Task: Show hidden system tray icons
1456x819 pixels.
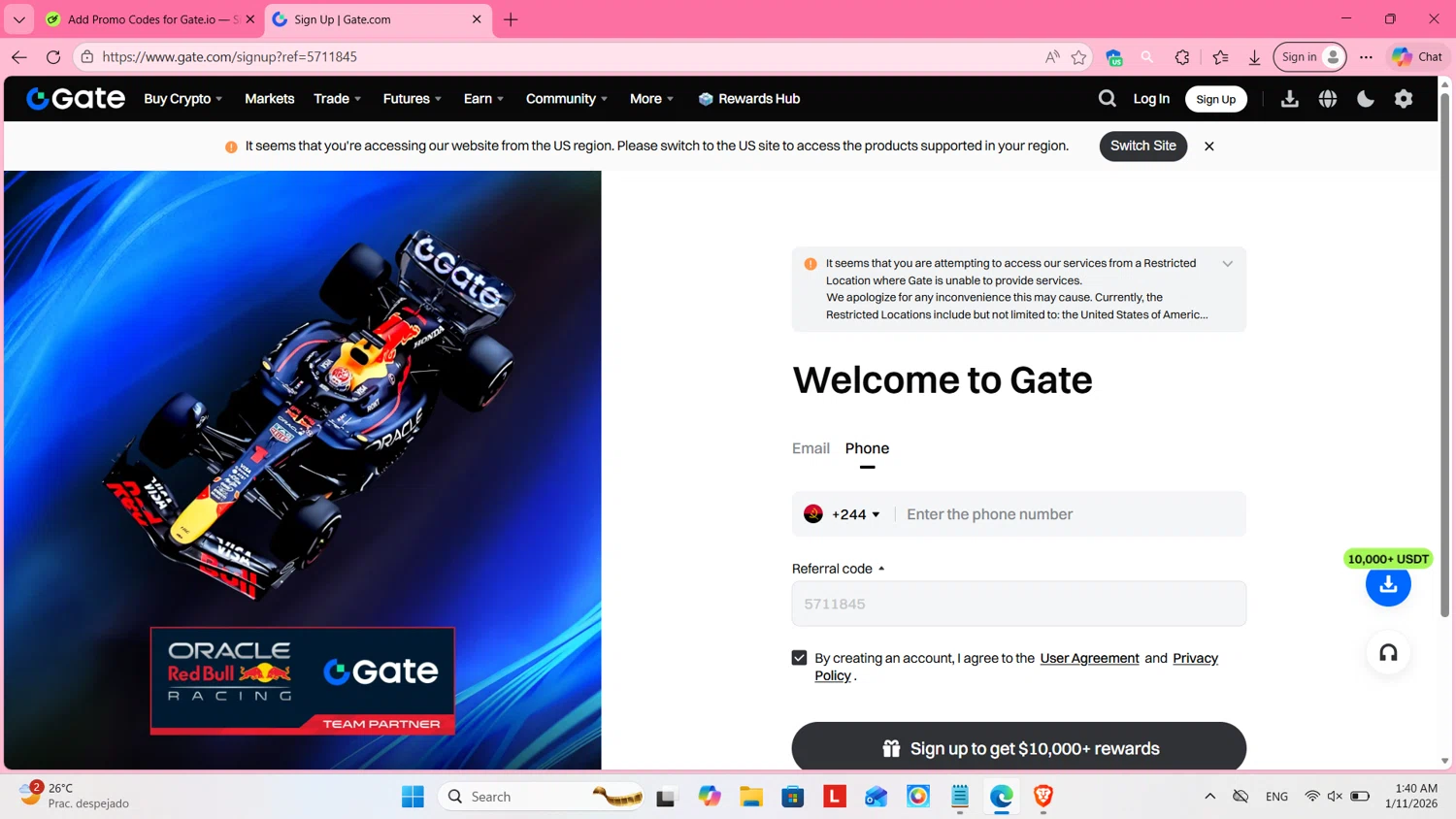Action: tap(1209, 797)
